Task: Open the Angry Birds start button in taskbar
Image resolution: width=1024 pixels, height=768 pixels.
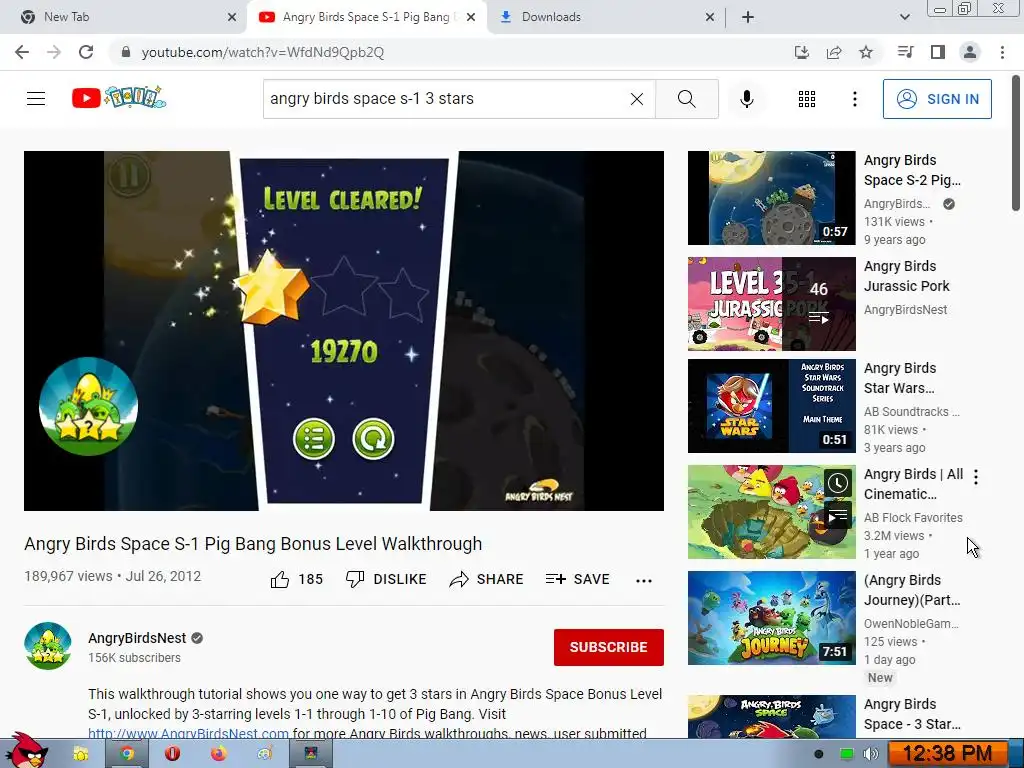Action: (27, 751)
